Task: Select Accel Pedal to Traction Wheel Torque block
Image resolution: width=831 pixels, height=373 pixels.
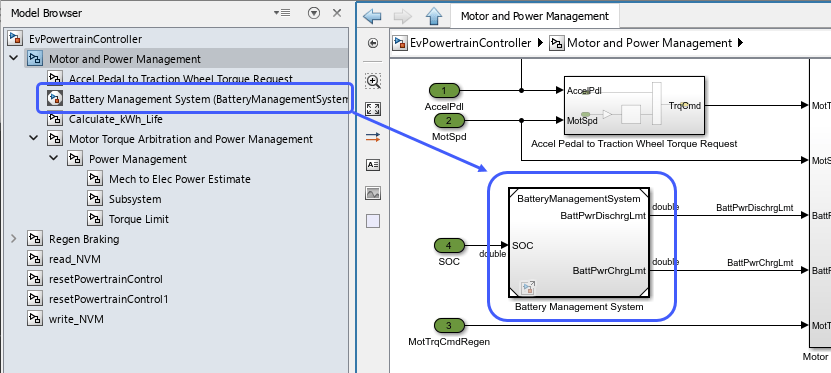Action: 634,105
